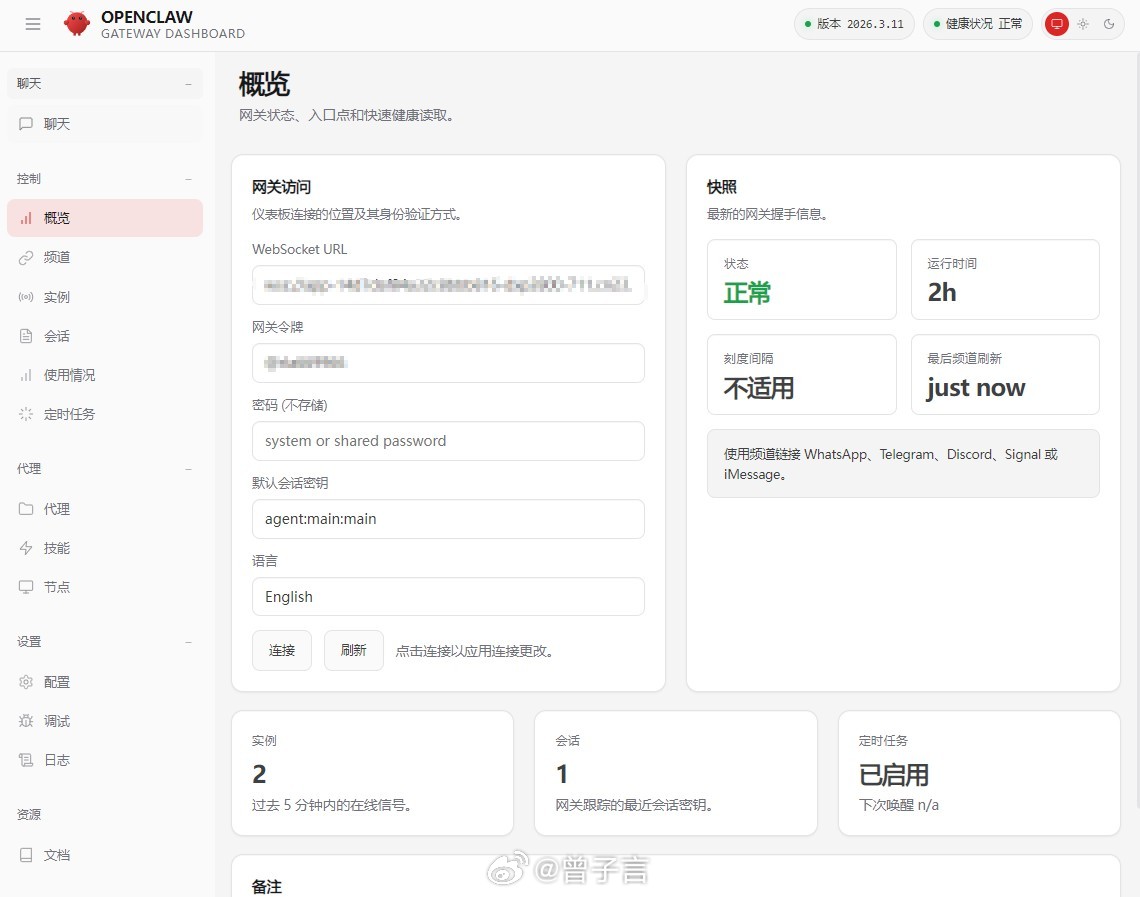
Task: Click the 快照 section title
Action: 722,187
